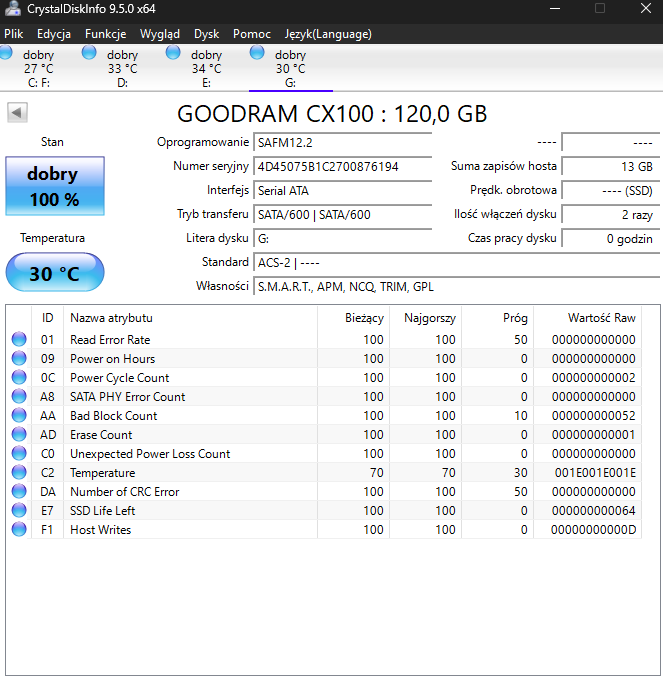Click the GOODRAM CX100 : 120,0 GB title
The height and width of the screenshot is (677, 663).
(x=332, y=114)
